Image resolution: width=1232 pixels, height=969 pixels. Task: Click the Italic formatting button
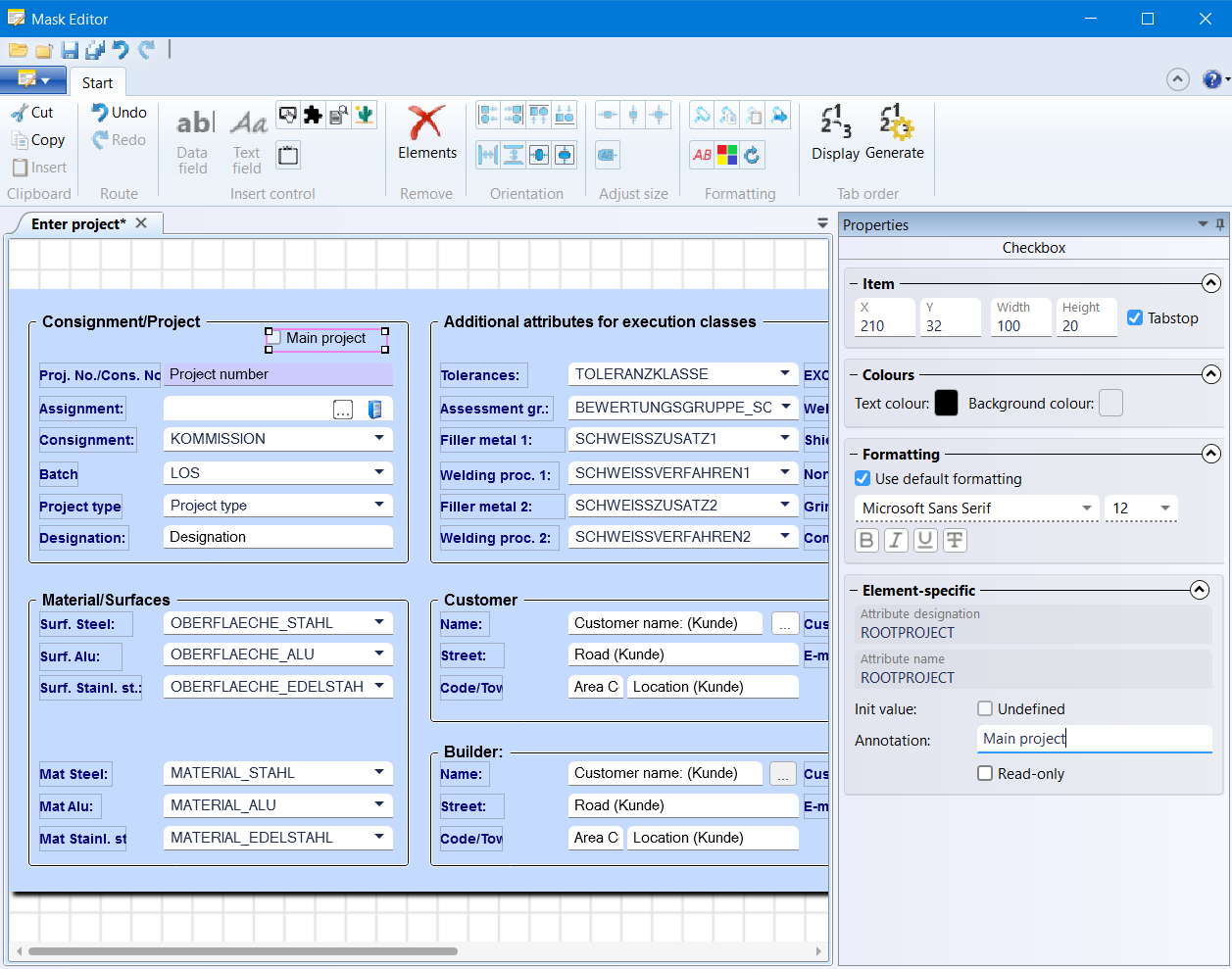pyautogui.click(x=896, y=540)
